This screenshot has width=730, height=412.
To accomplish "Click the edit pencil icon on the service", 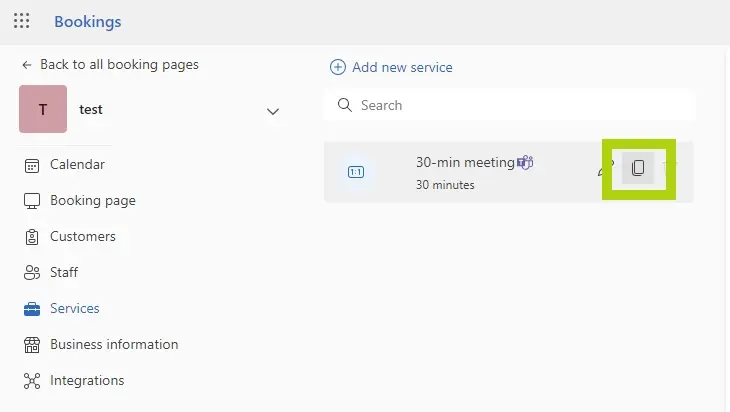I will [603, 169].
